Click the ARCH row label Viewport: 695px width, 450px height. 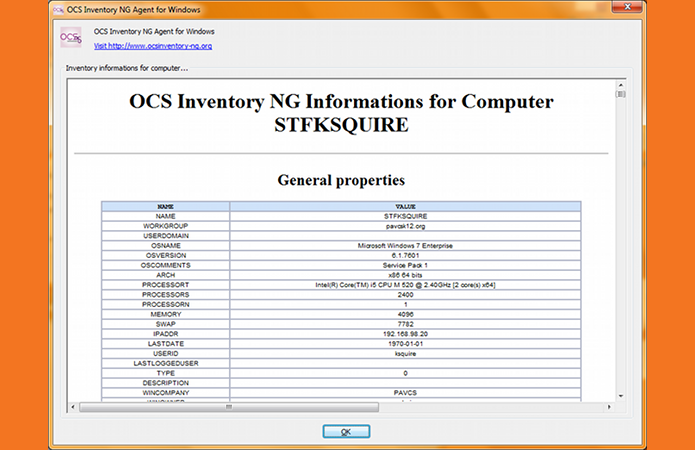(165, 275)
